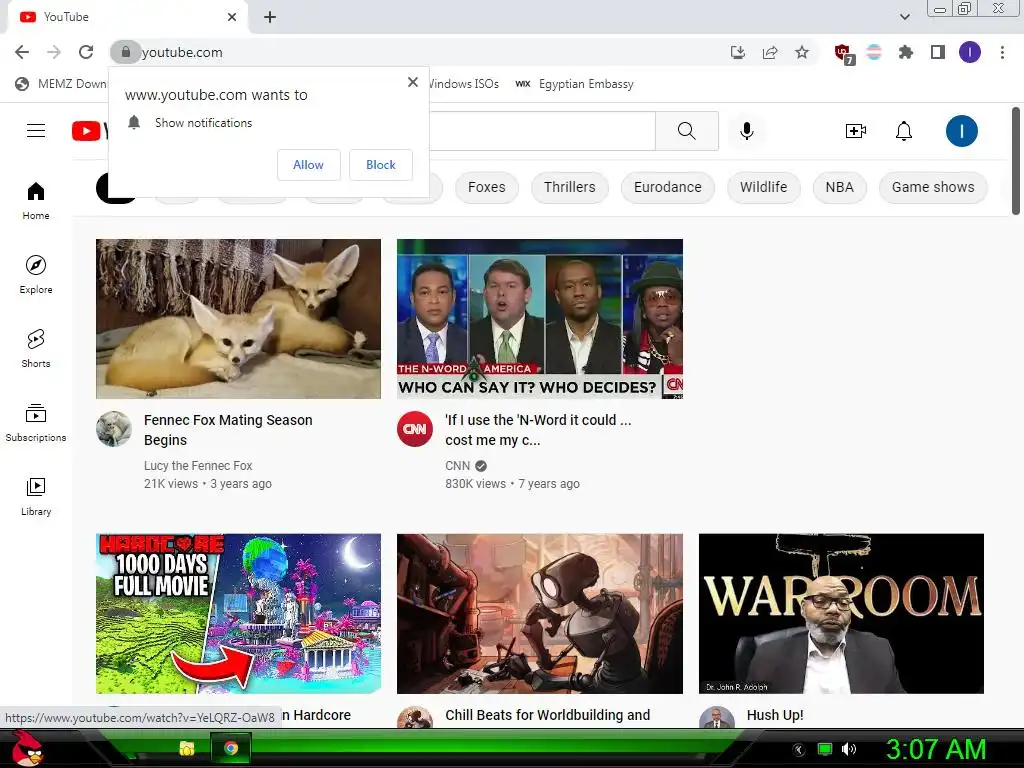Select the Wildlife filter chip

[x=763, y=187]
